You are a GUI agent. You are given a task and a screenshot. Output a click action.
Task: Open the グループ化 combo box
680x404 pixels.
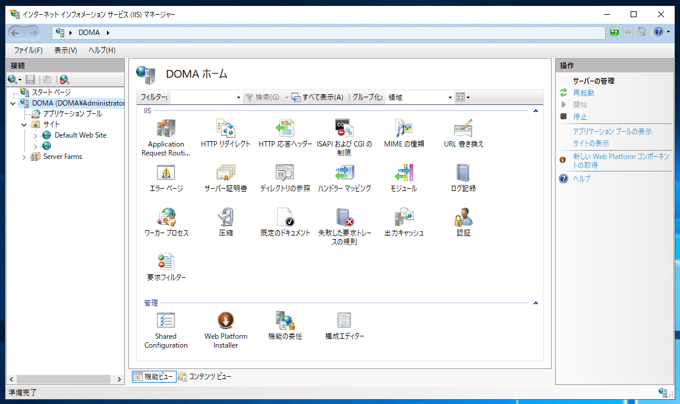click(420, 98)
